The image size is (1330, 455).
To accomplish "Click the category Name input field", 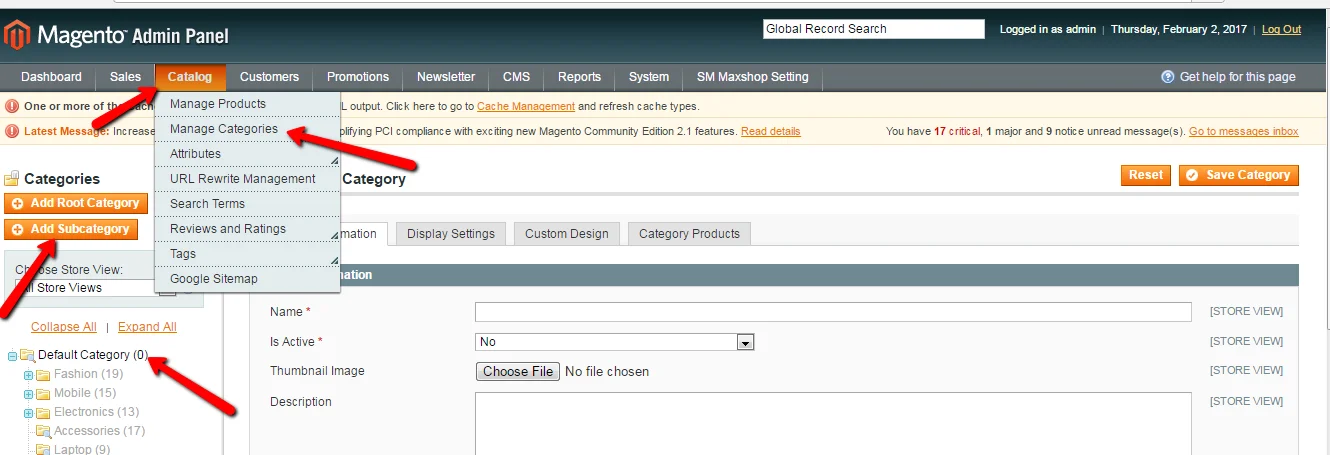I will (x=833, y=313).
